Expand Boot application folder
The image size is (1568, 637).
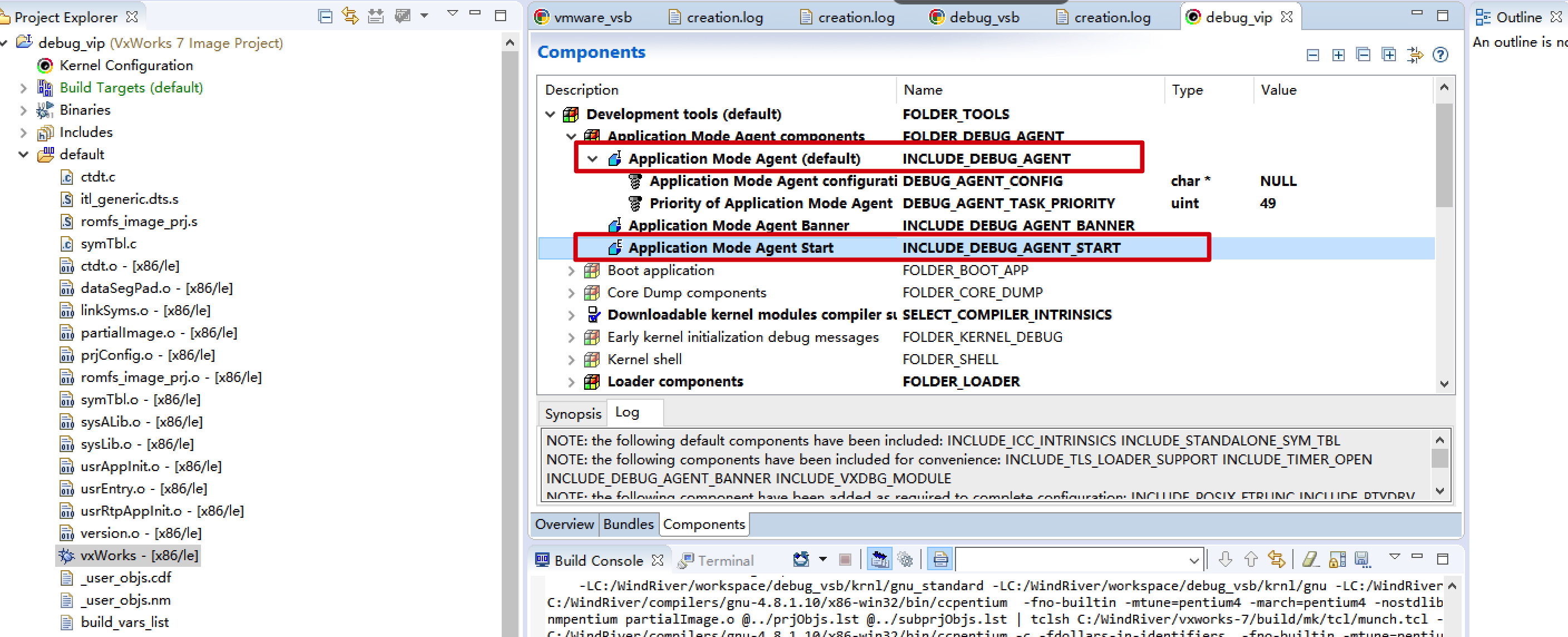point(571,271)
